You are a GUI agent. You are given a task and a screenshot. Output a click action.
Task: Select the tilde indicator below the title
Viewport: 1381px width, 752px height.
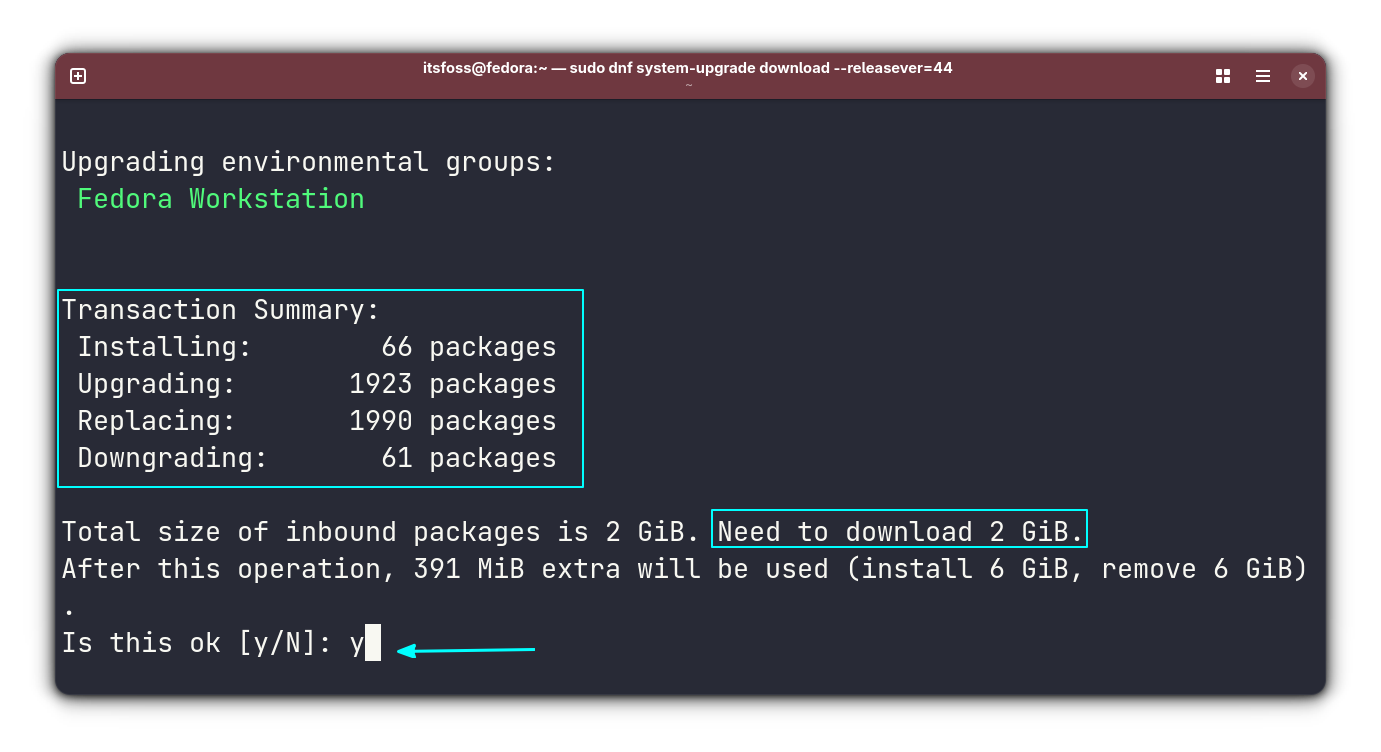687,86
